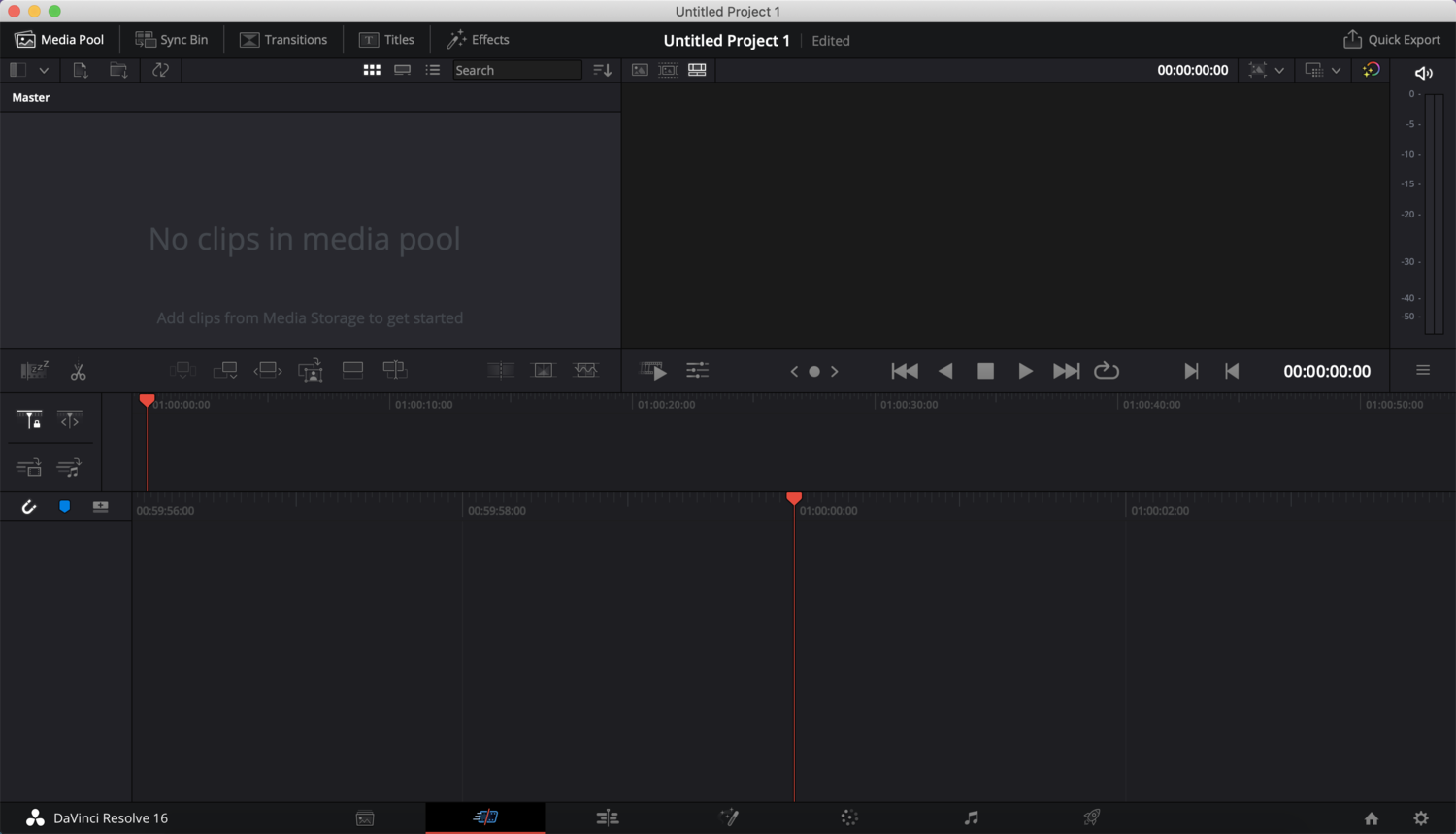
Task: Open the Titles tab
Action: click(386, 40)
